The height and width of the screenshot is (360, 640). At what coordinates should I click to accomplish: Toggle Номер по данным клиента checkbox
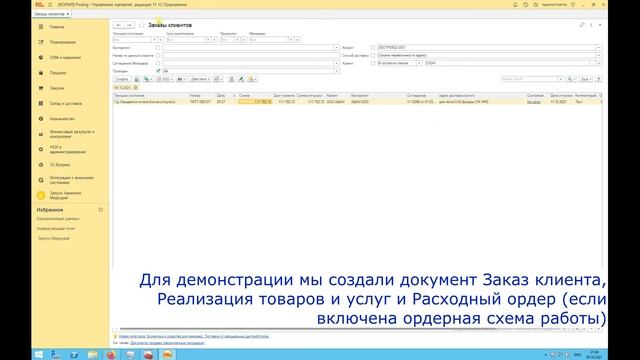click(x=158, y=56)
